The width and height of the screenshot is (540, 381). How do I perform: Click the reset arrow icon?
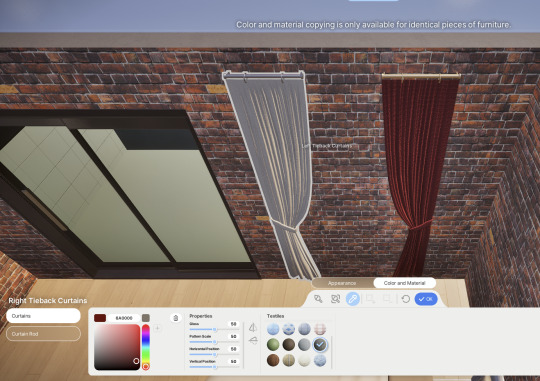tap(406, 299)
